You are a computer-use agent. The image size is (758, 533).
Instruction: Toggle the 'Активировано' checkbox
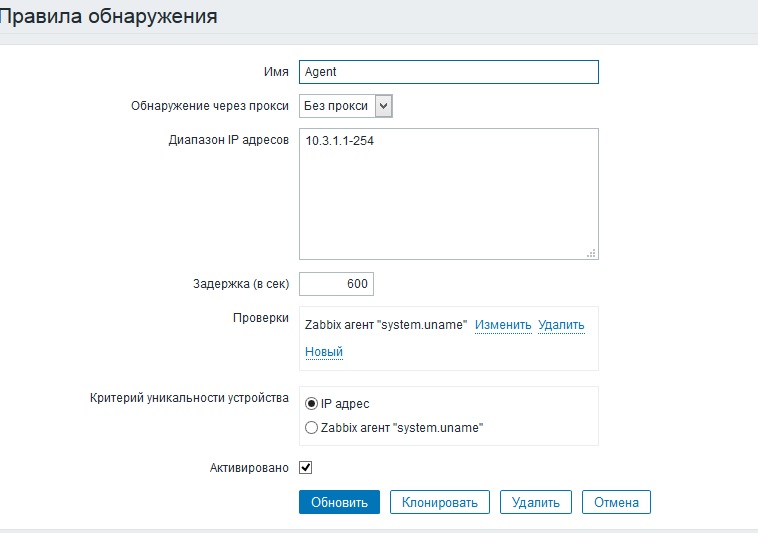click(306, 467)
